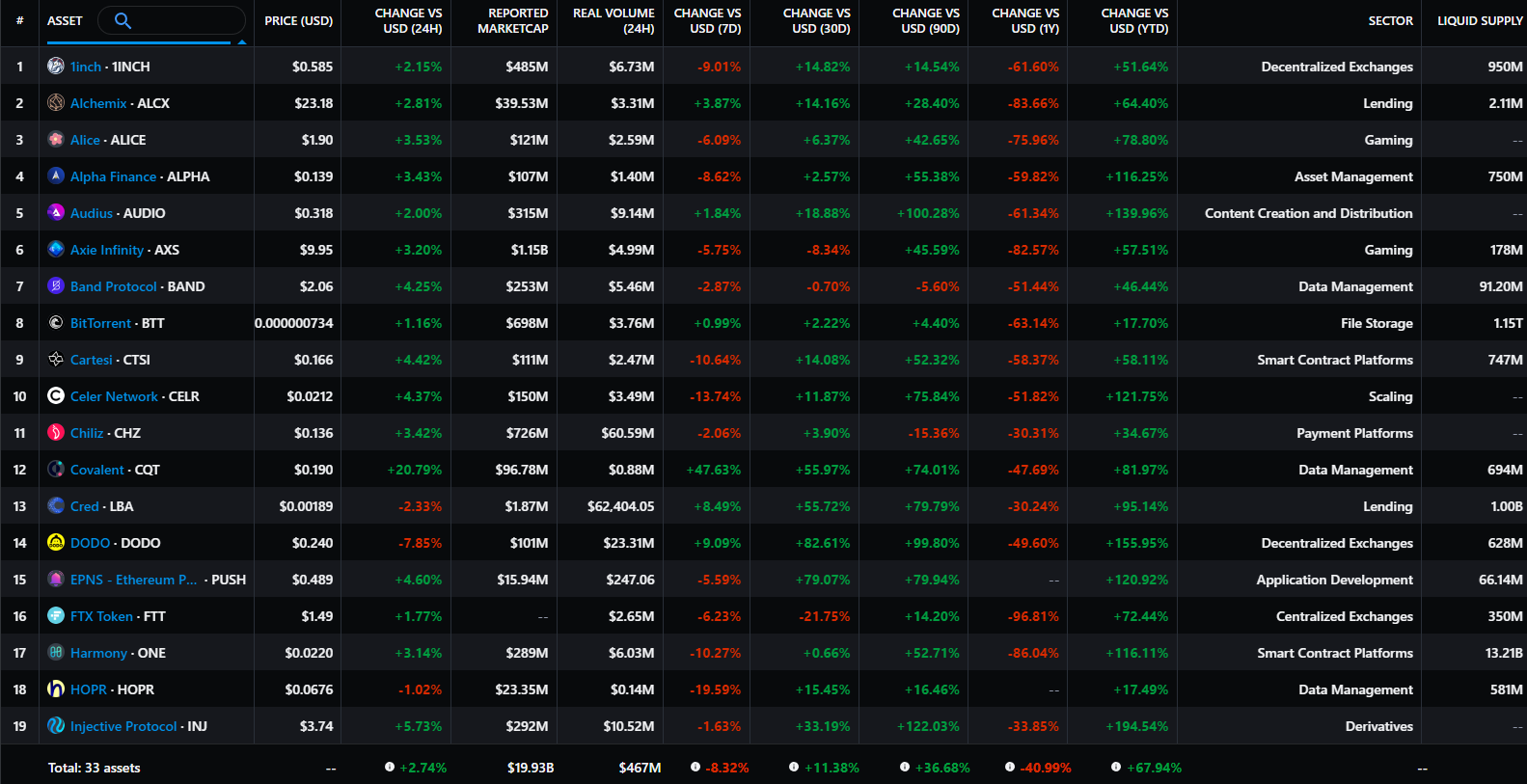The height and width of the screenshot is (784, 1527).
Task: Click the Axie Infinity logo icon
Action: click(56, 250)
